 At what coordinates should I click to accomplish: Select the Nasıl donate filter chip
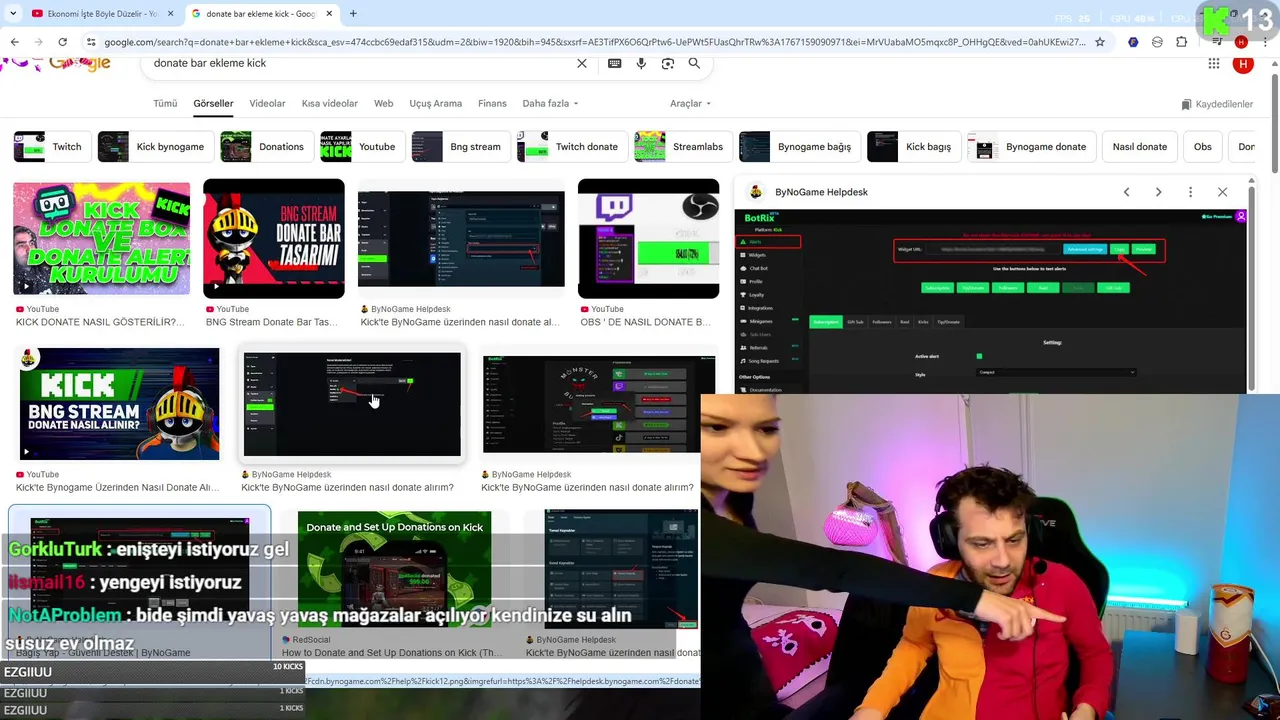click(1139, 147)
